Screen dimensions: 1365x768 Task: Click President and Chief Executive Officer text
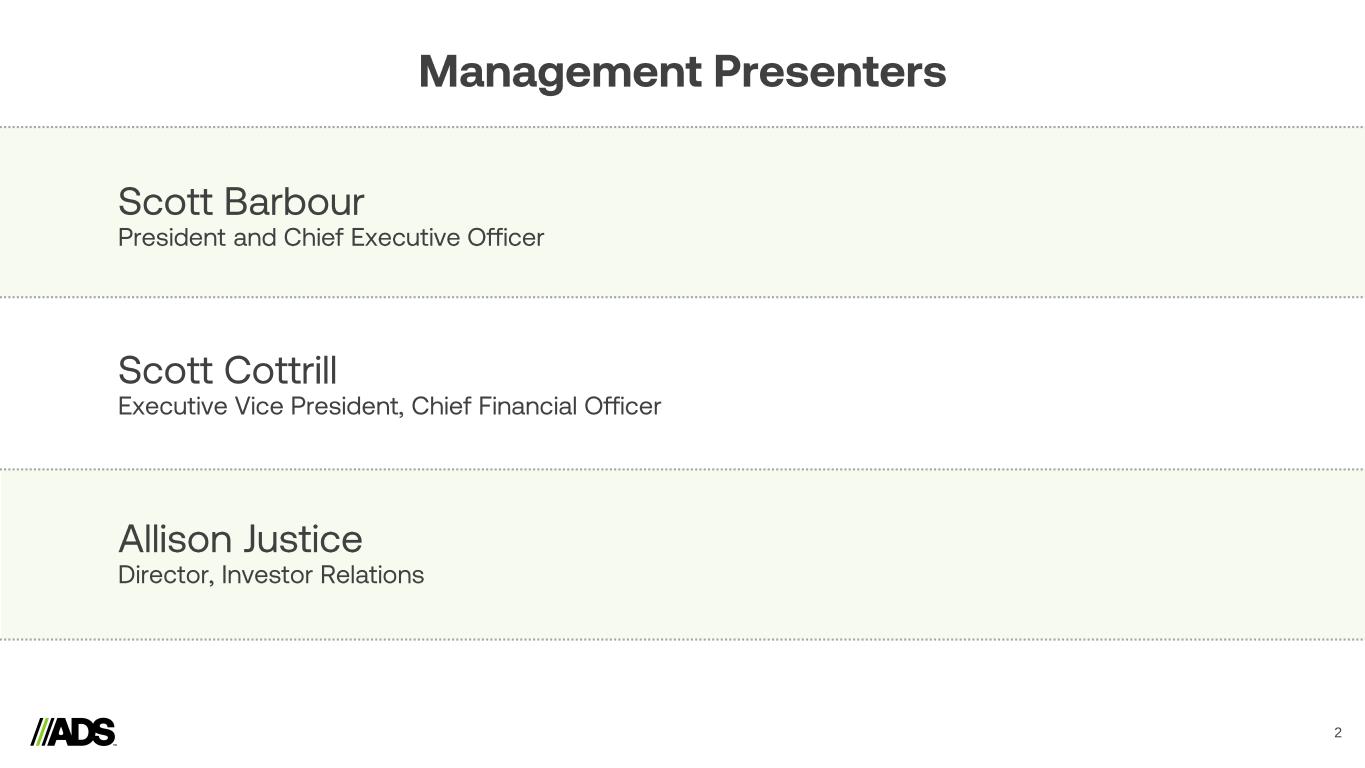[331, 238]
